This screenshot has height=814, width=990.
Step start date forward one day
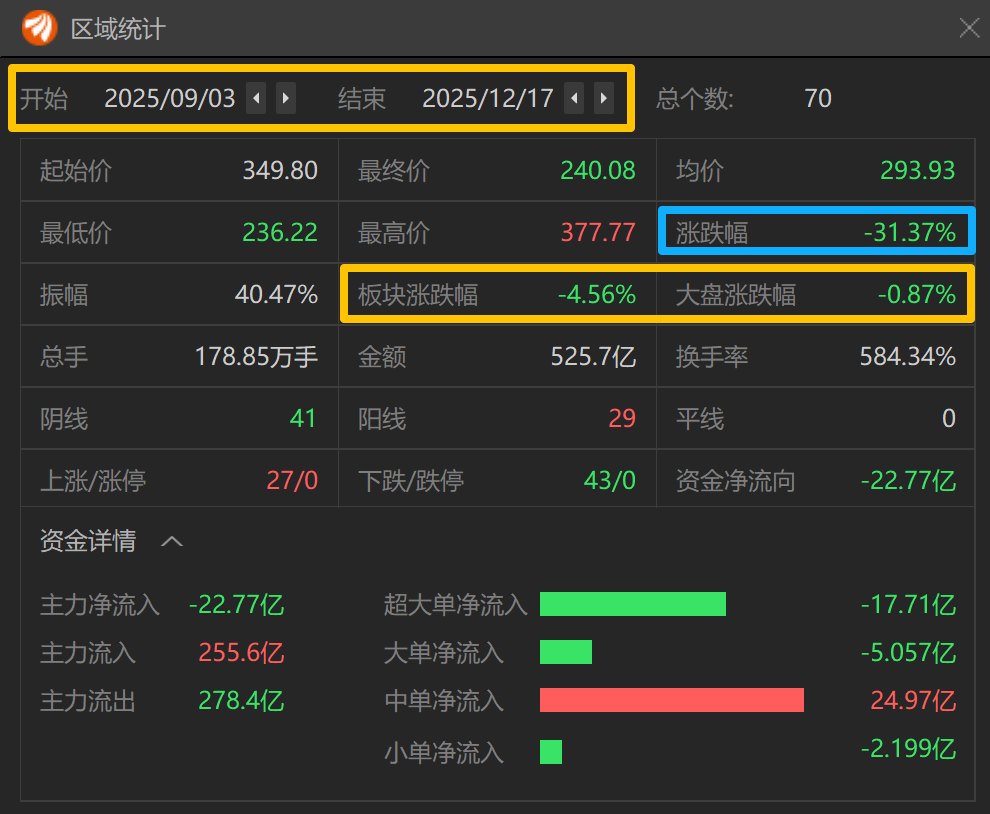pos(286,98)
